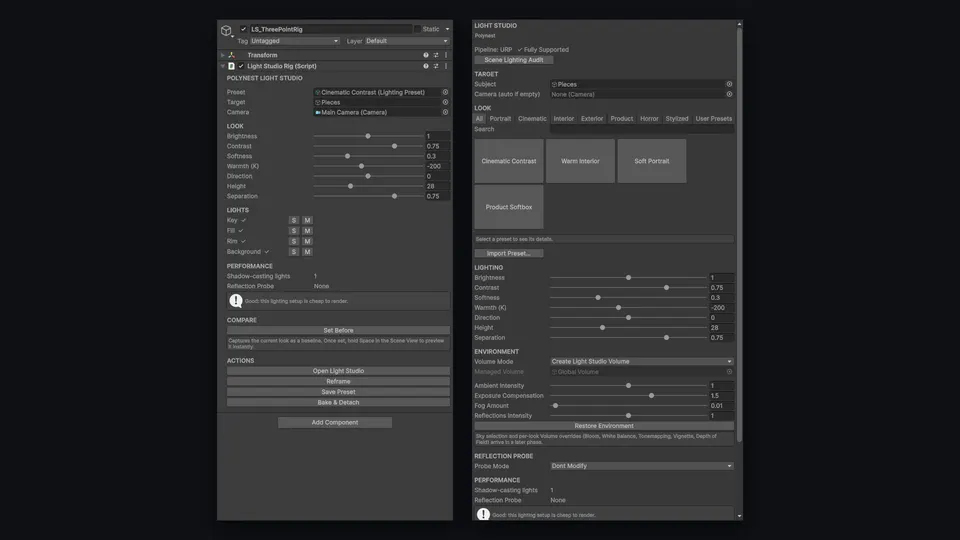This screenshot has height=540, width=960.
Task: Click the Import Preset button
Action: point(509,253)
